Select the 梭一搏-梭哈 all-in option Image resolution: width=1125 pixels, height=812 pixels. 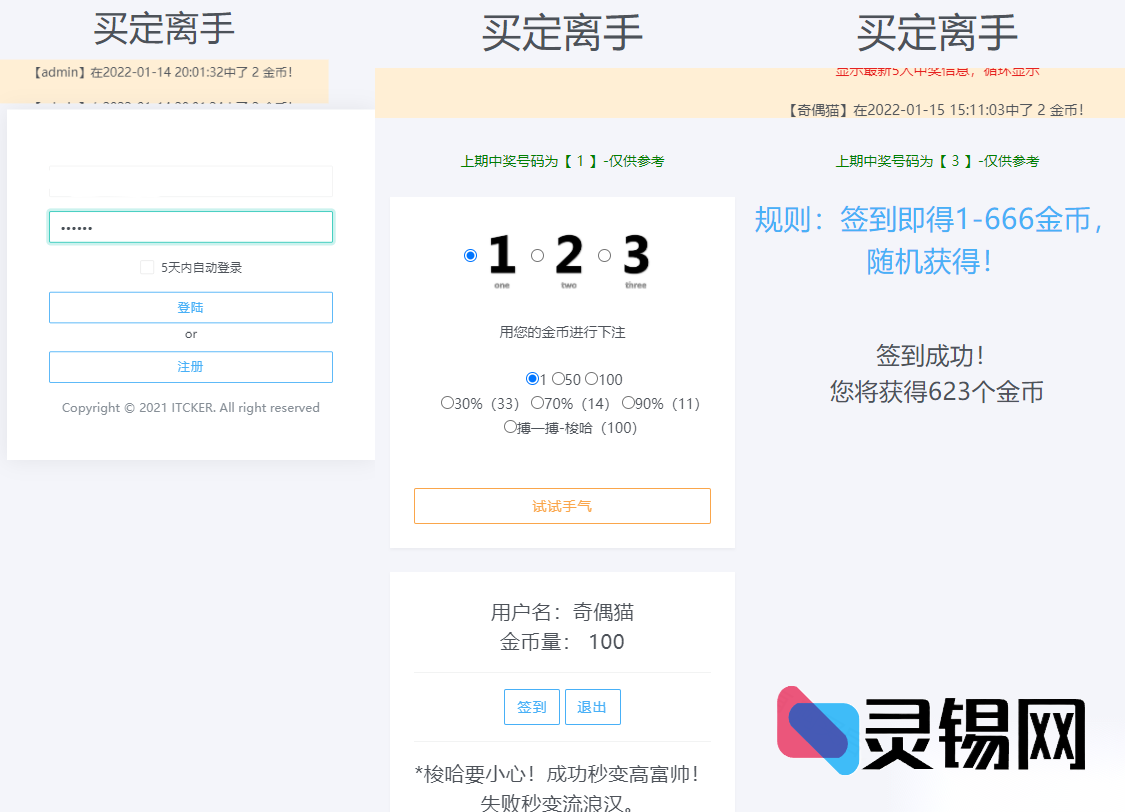click(x=510, y=425)
